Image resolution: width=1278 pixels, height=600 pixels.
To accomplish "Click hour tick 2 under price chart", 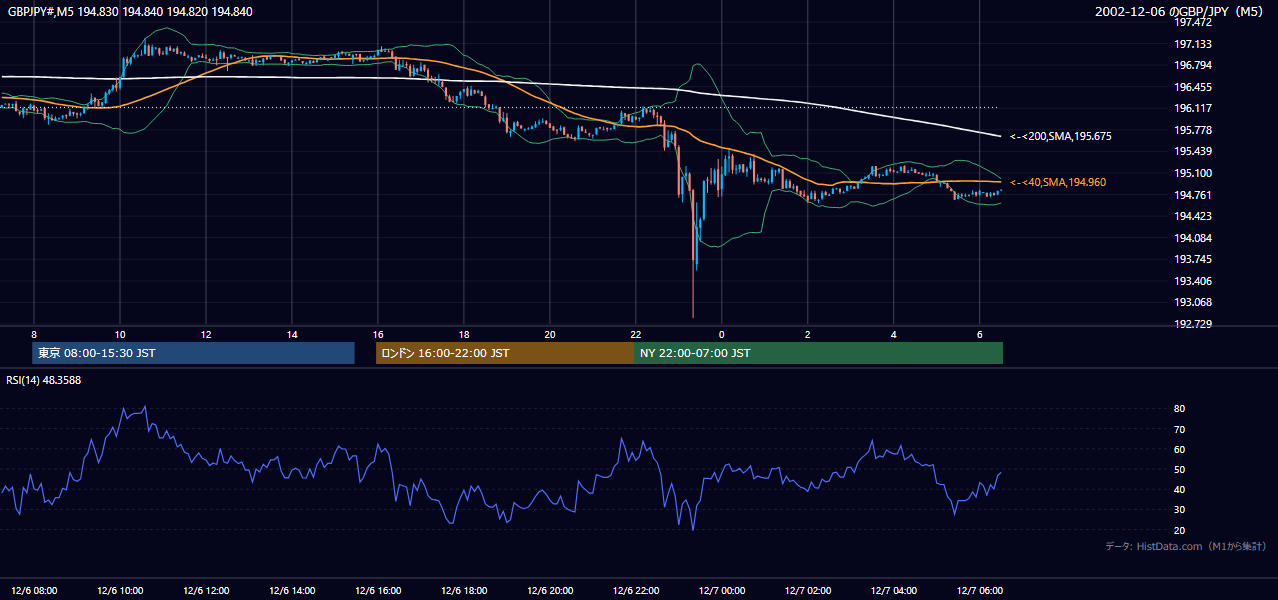I will coord(808,334).
